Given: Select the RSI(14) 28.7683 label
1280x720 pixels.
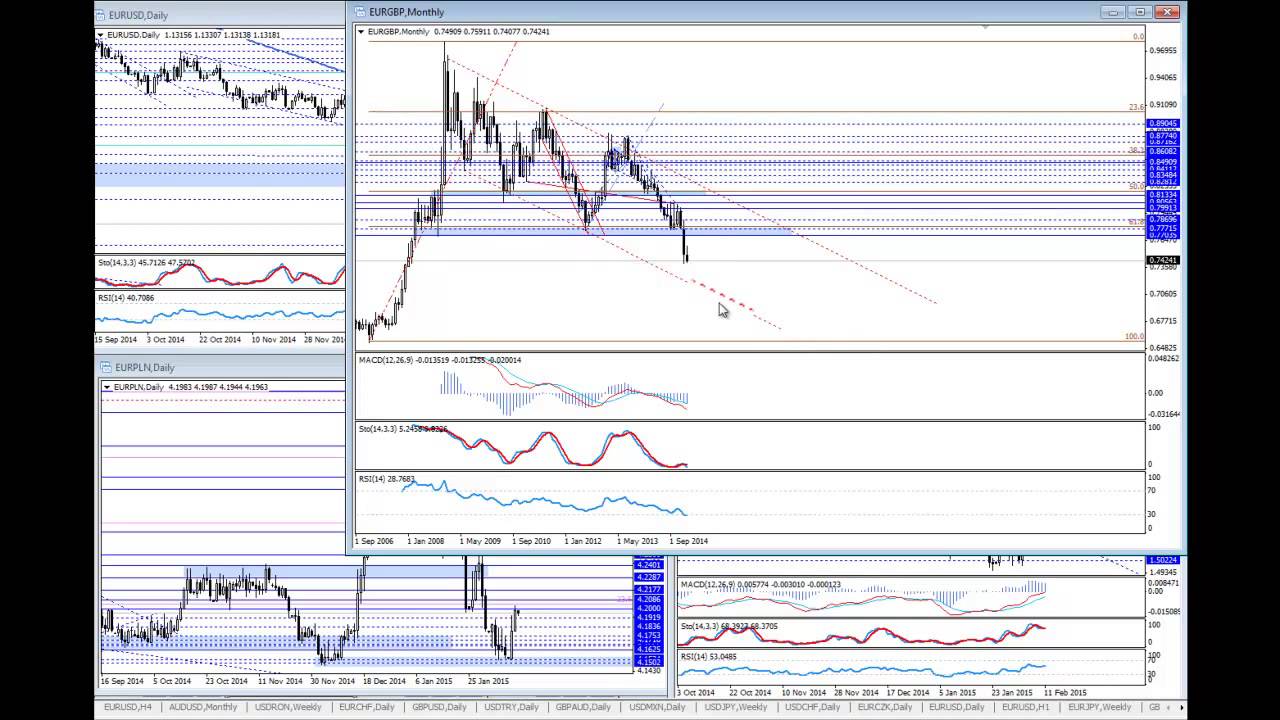Looking at the screenshot, I should tap(386, 479).
